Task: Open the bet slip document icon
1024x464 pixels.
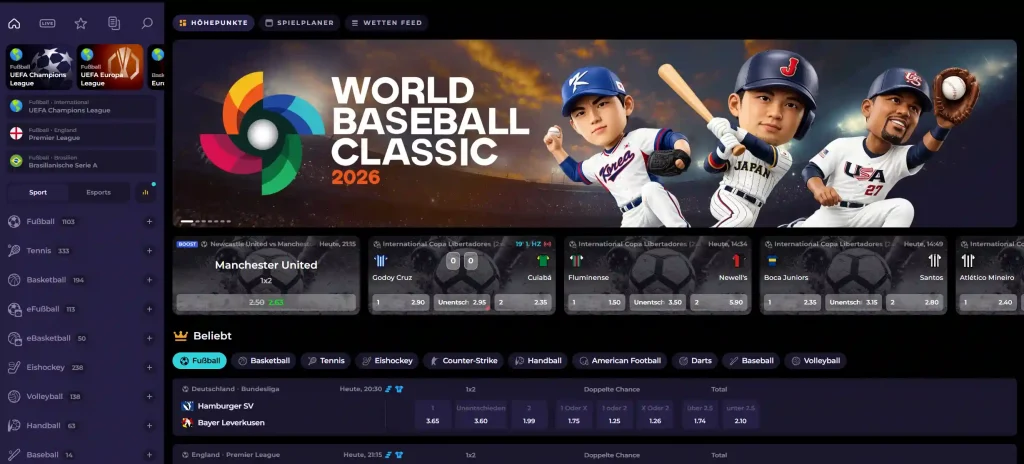Action: pos(114,24)
